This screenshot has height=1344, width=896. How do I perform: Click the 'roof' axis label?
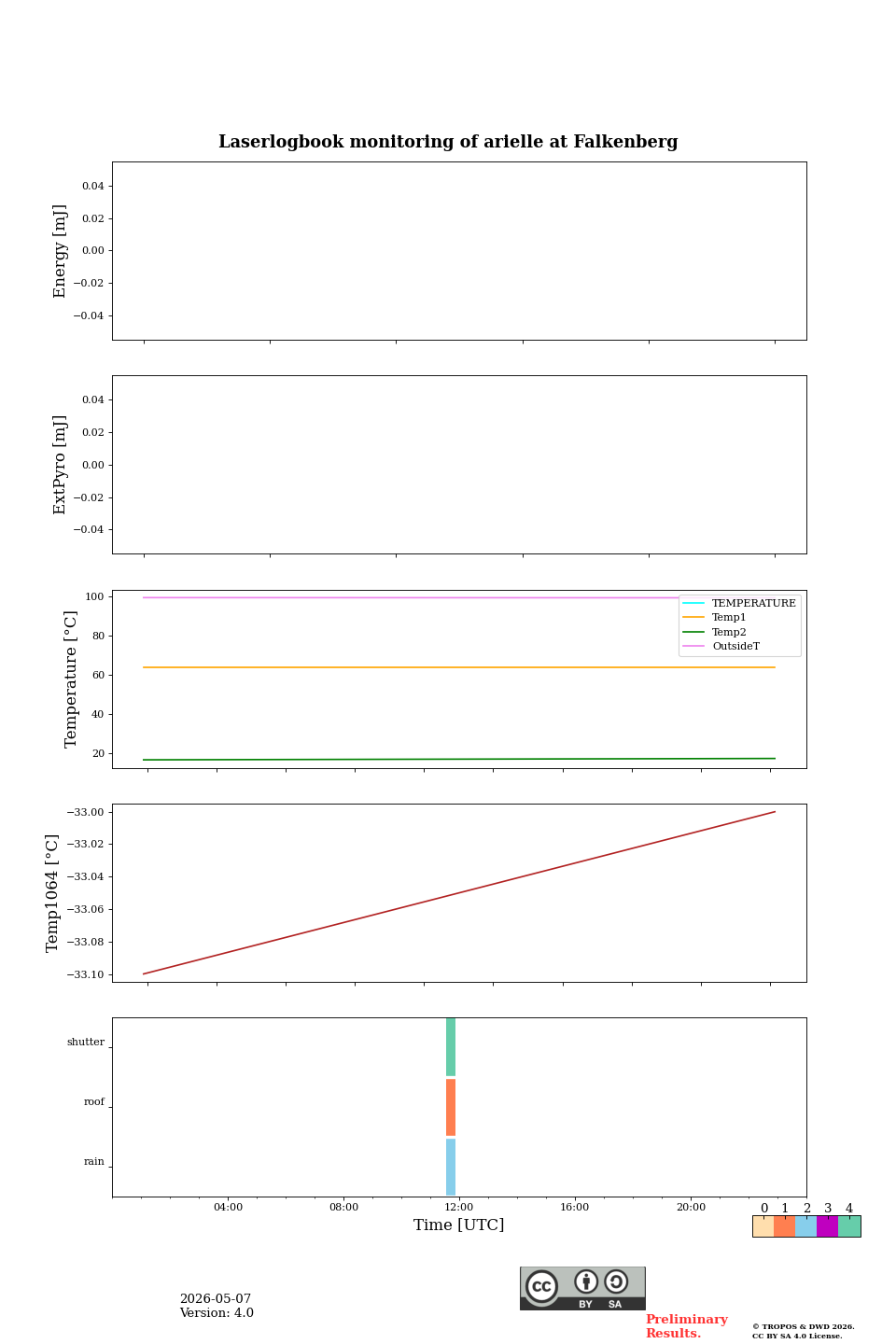click(x=94, y=1102)
